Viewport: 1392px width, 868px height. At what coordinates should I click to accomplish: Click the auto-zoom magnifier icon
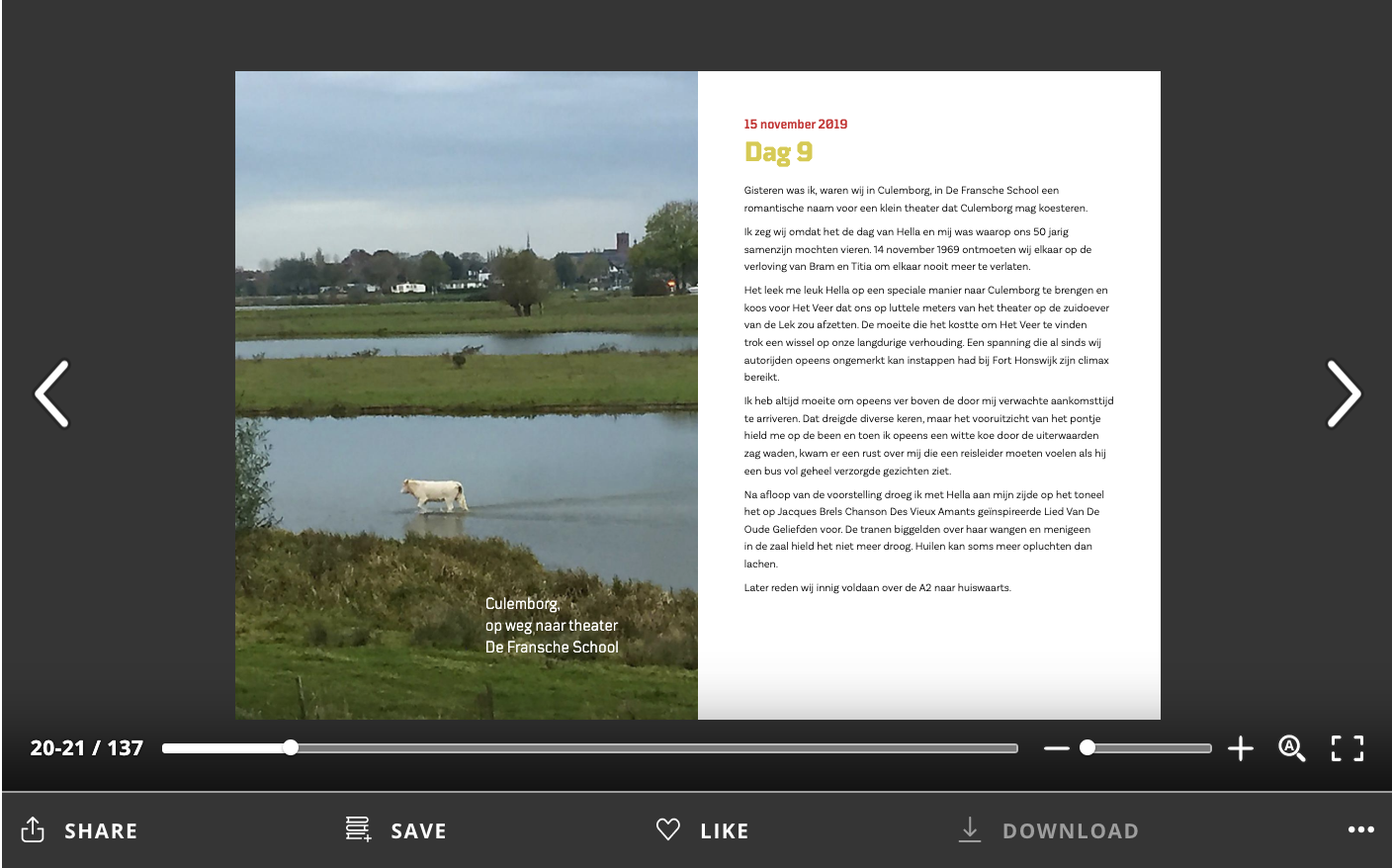click(x=1291, y=748)
